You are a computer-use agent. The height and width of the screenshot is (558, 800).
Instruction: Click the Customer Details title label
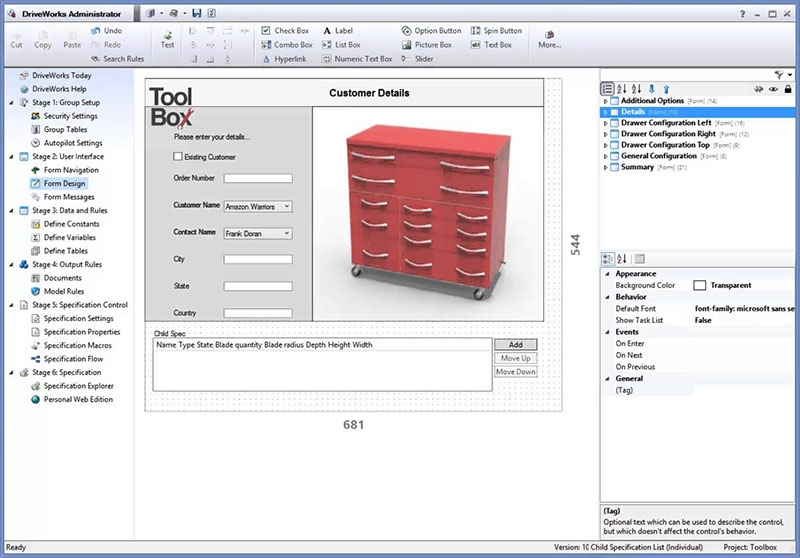click(369, 93)
